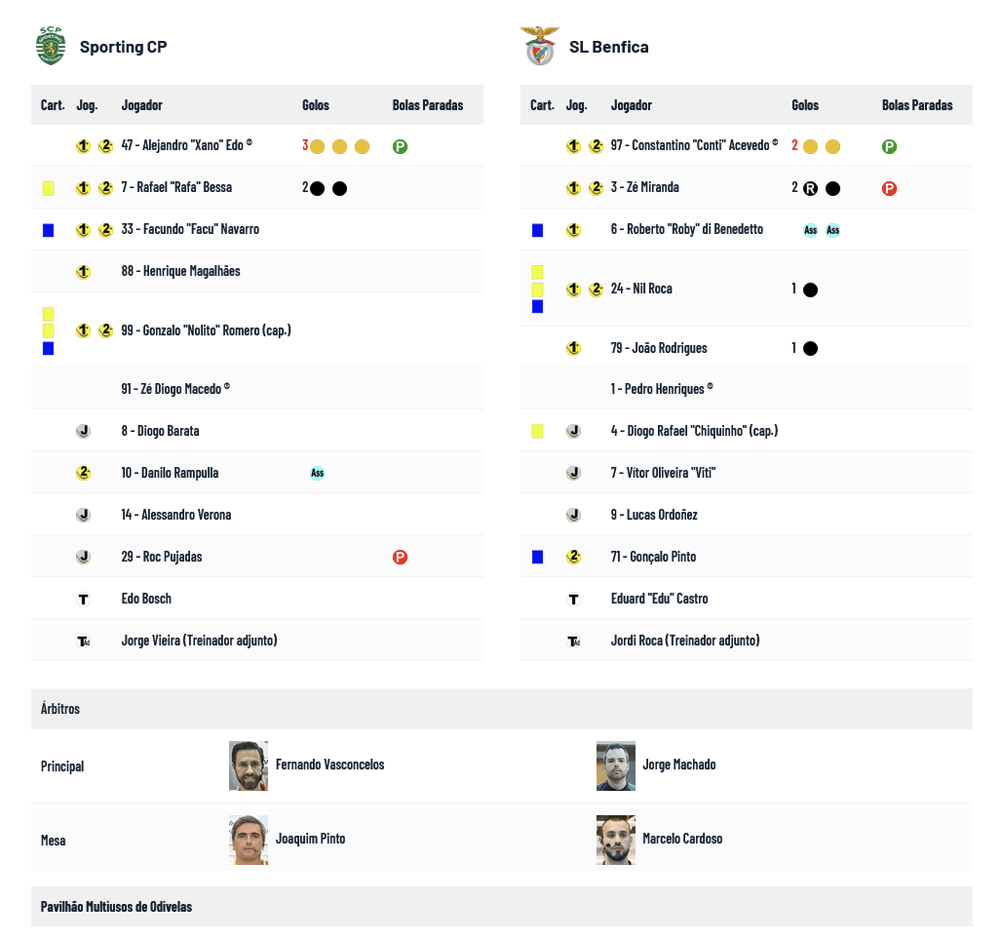1000x936 pixels.
Task: Click the R goal icon for Zé Miranda
Action: click(810, 188)
